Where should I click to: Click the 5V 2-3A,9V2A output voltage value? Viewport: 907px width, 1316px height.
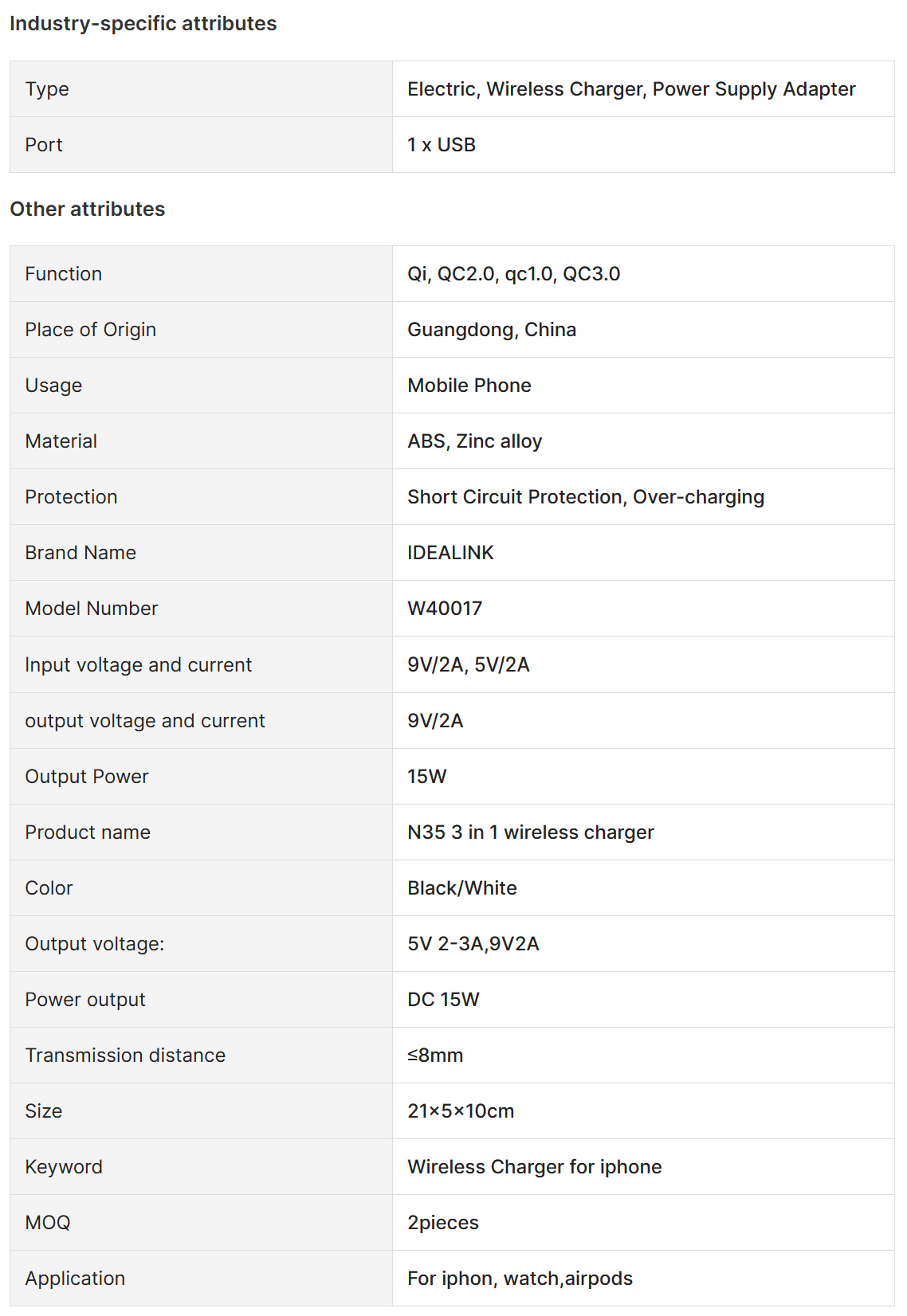pos(473,944)
